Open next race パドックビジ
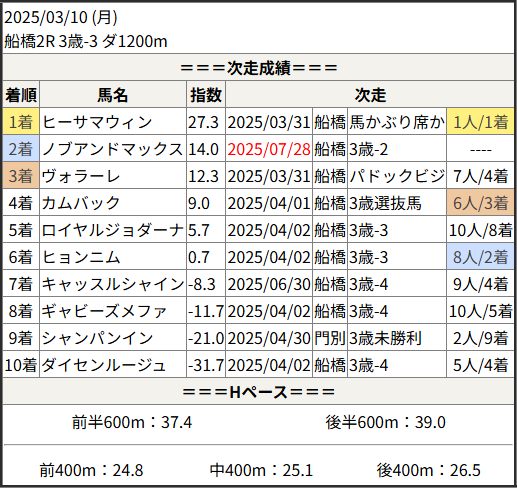Screen dimensions: 517x488 (x=397, y=176)
